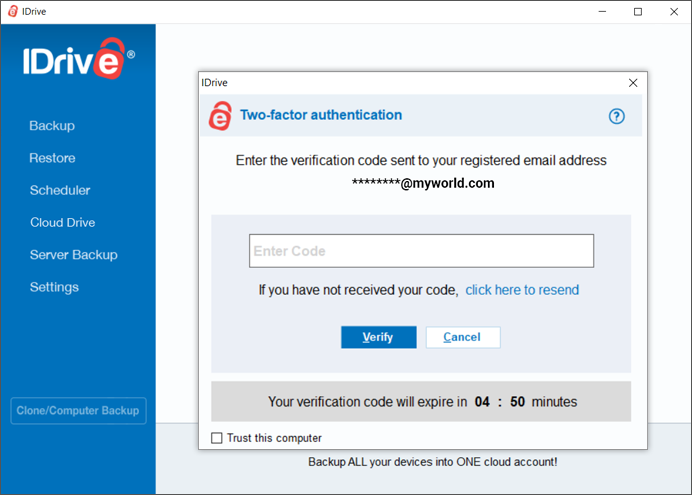Screen dimensions: 692x495
Task: Maximize the IDrive main window
Action: [638, 12]
